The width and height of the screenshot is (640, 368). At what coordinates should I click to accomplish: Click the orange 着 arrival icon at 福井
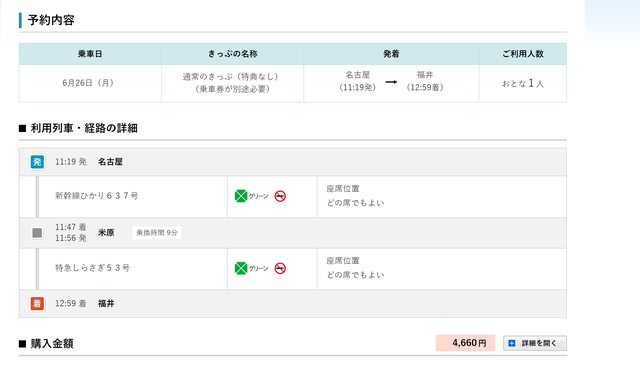tap(37, 304)
